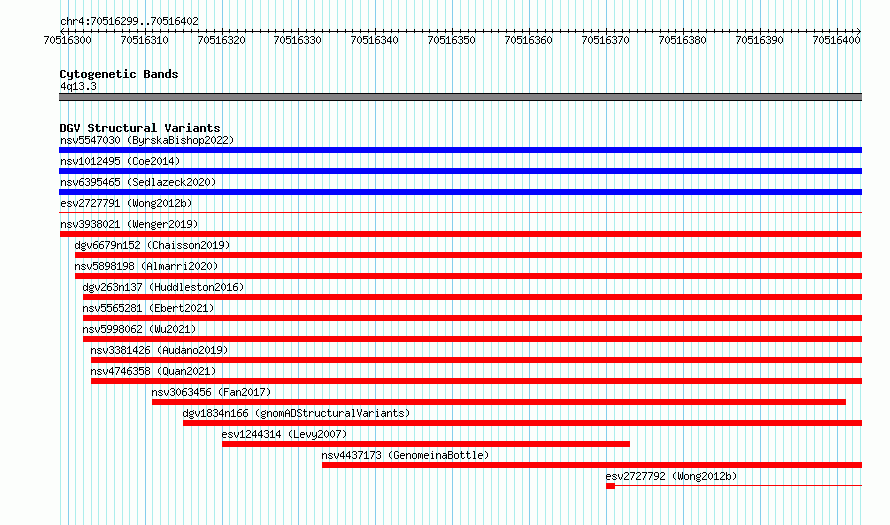
Task: Click nsv3381426 (Audano2019) label
Action: 159,350
